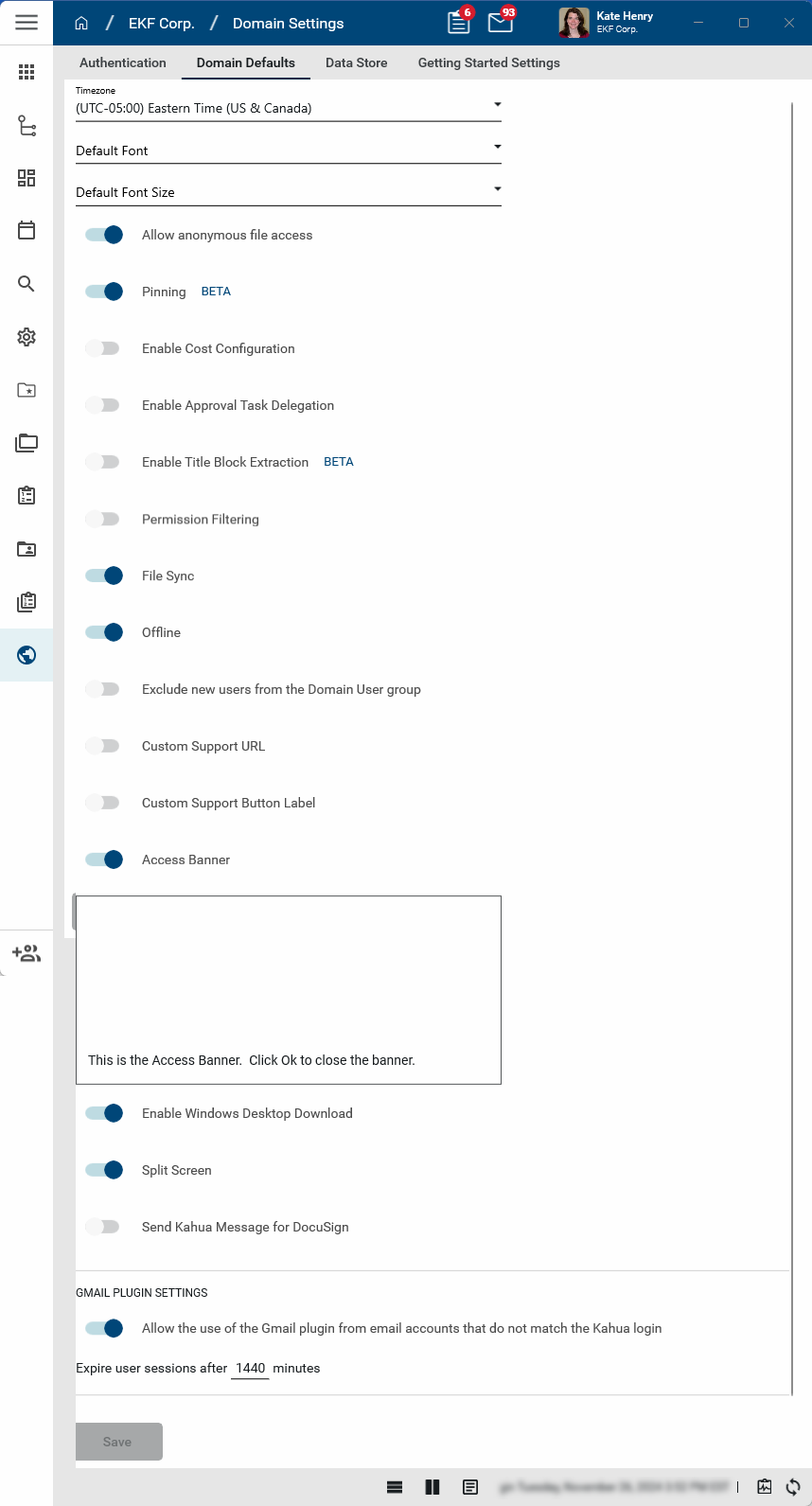Click the add users icon in sidebar
This screenshot has width=812, height=1506.
[26, 953]
